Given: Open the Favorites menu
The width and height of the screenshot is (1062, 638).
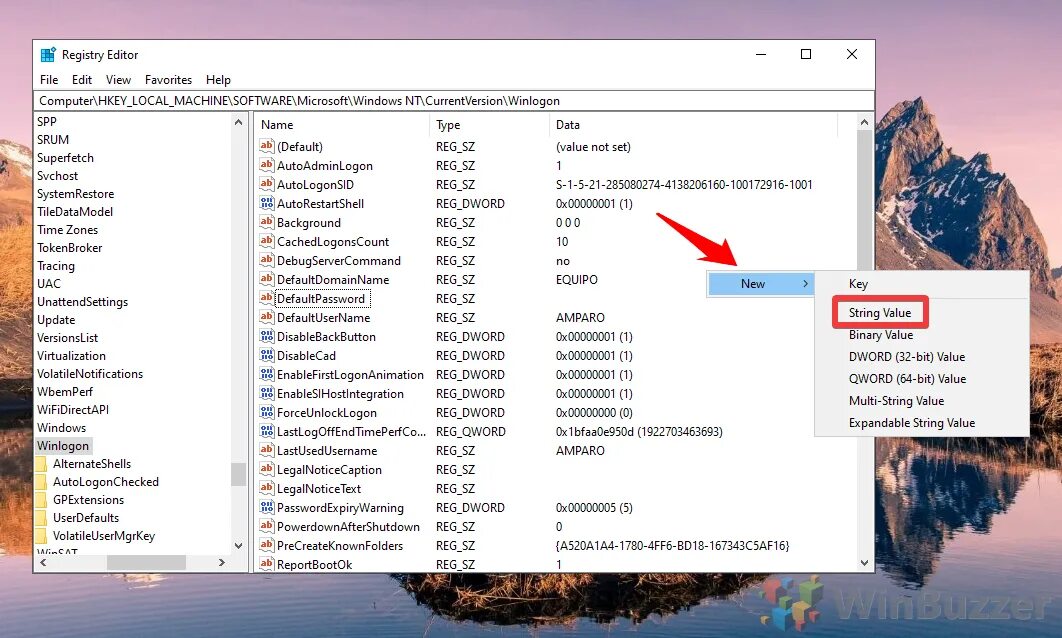Looking at the screenshot, I should (169, 80).
